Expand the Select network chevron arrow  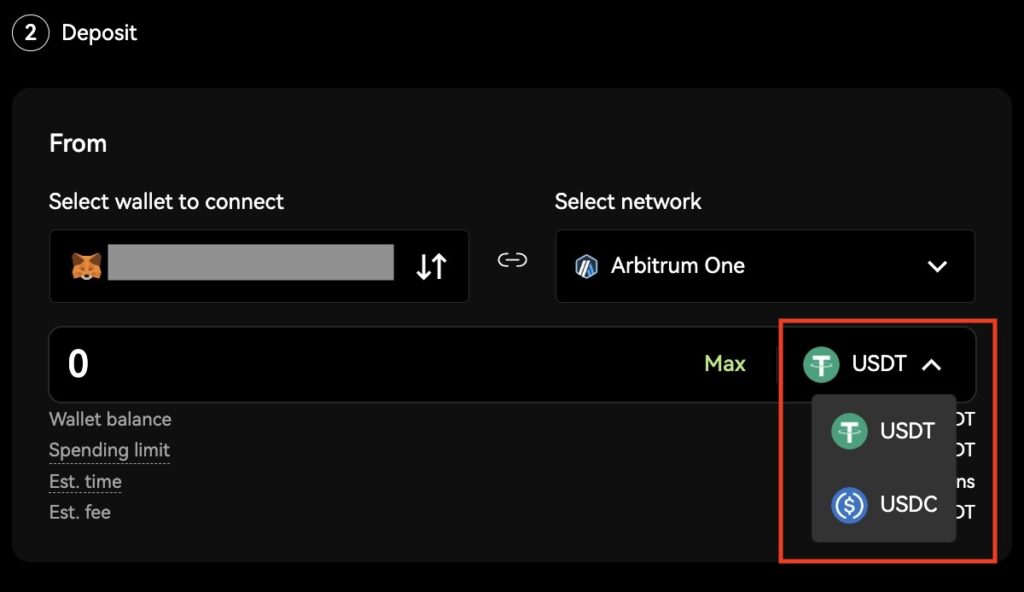tap(937, 266)
